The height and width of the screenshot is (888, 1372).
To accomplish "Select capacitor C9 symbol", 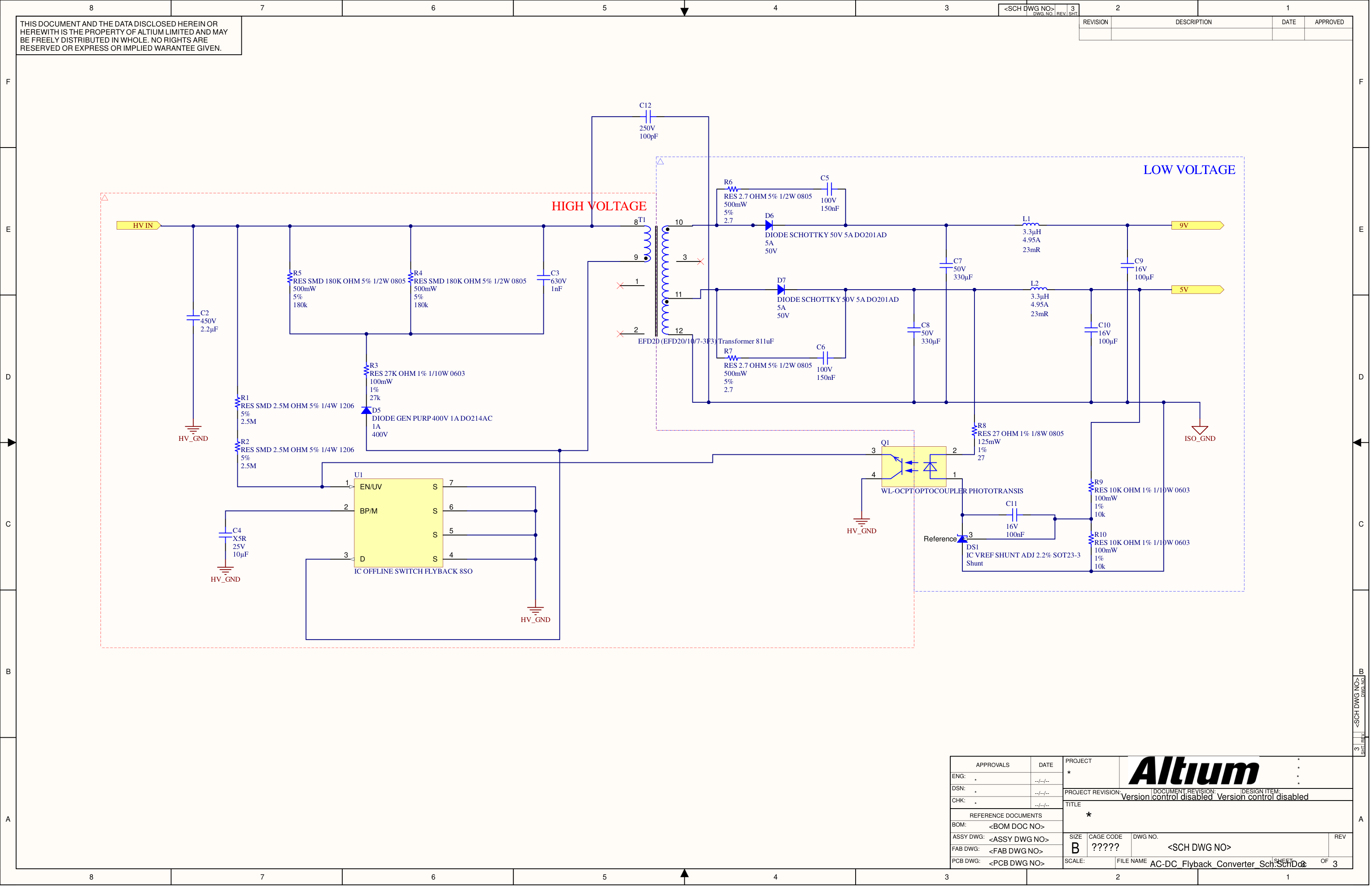I will [x=1127, y=266].
